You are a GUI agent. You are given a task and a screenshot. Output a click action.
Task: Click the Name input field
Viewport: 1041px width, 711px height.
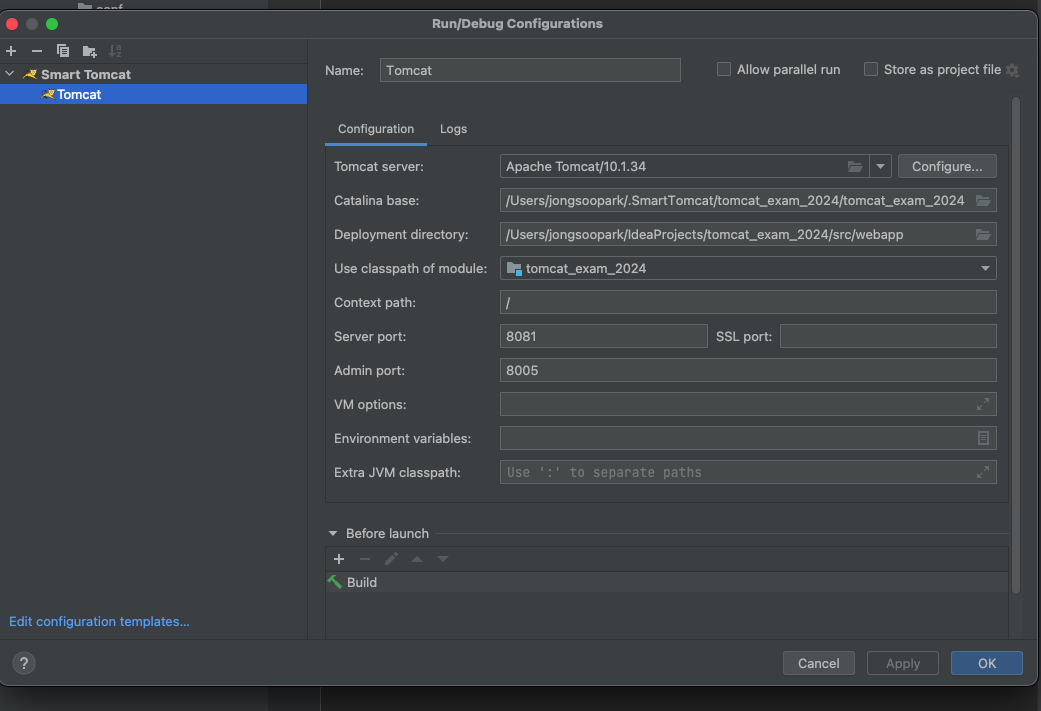click(x=530, y=70)
